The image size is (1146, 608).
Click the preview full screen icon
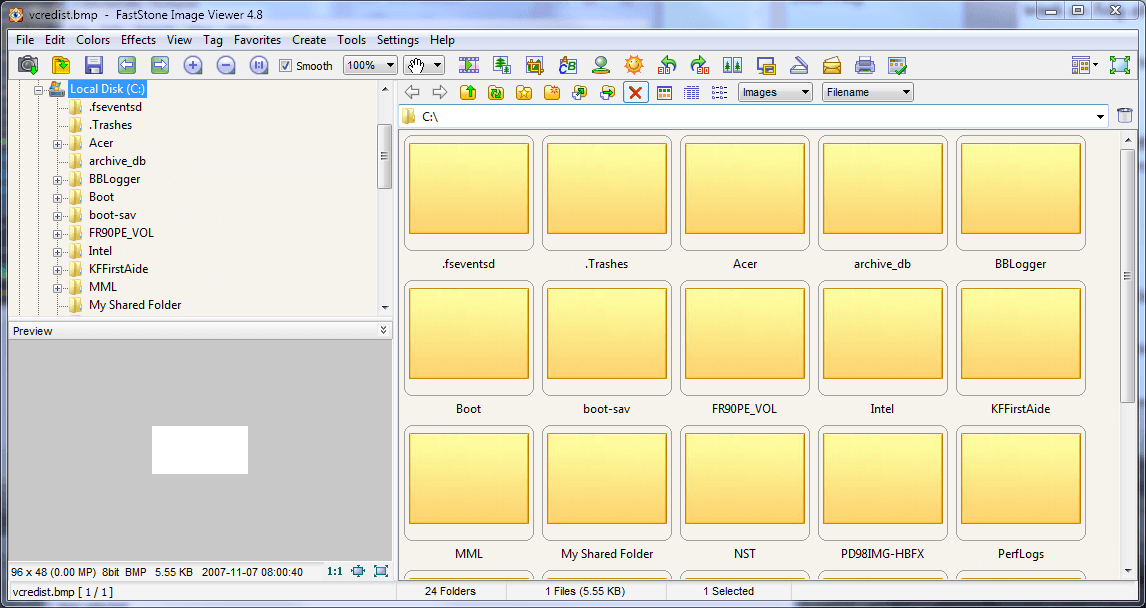tap(380, 571)
